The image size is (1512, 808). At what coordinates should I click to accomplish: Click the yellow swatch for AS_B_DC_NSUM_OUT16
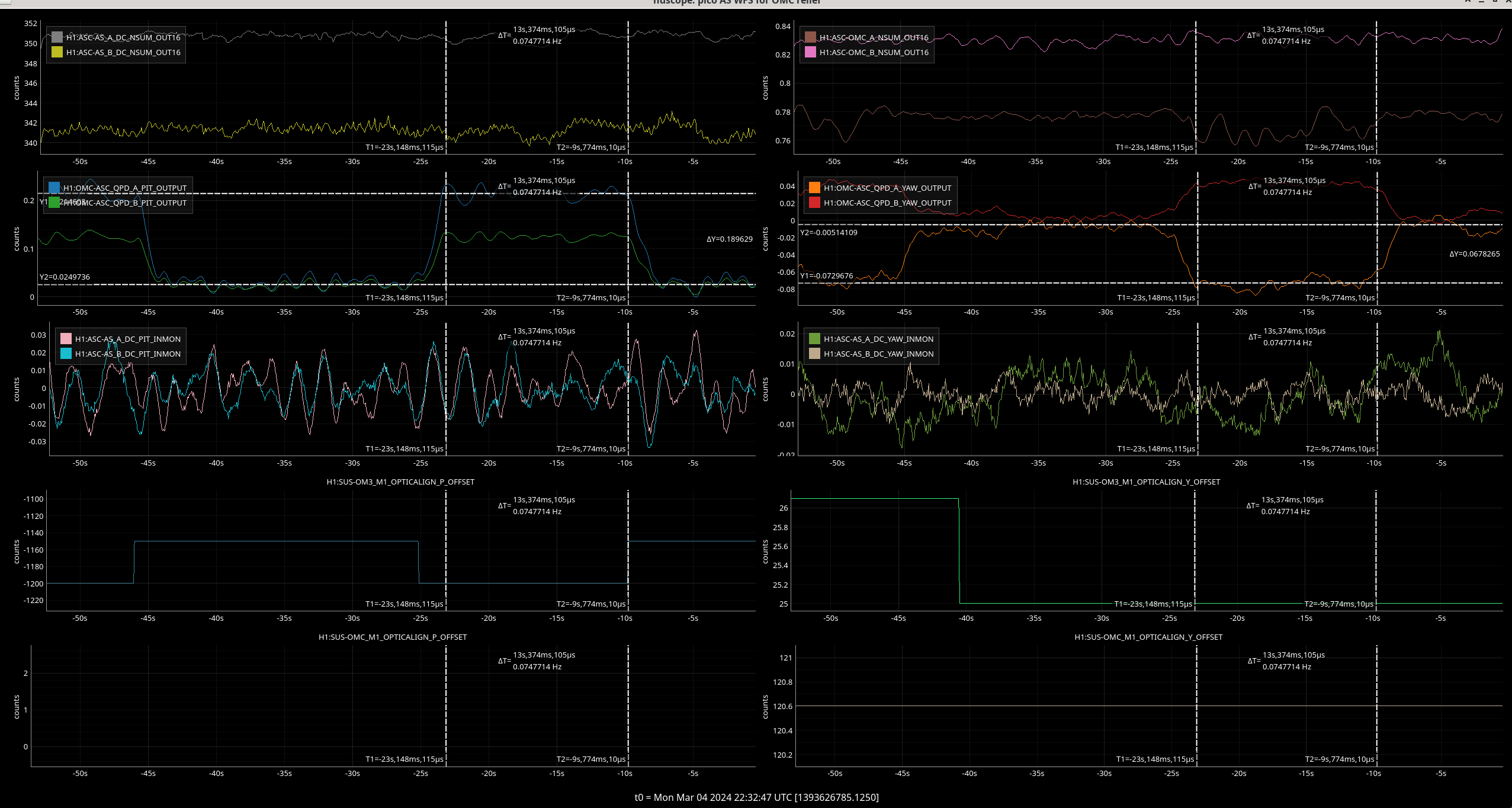pos(57,52)
